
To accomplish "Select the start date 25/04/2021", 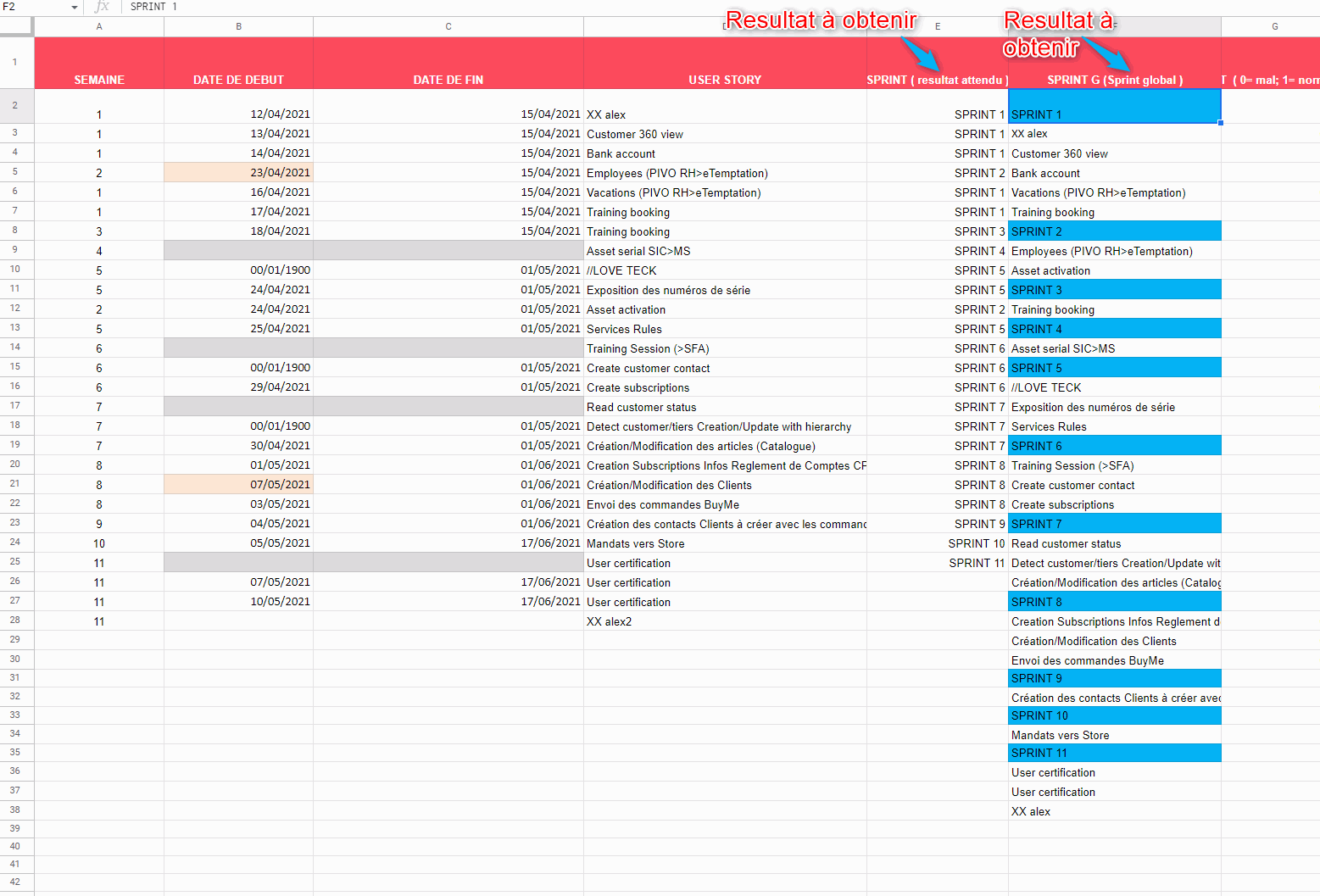I will click(238, 328).
